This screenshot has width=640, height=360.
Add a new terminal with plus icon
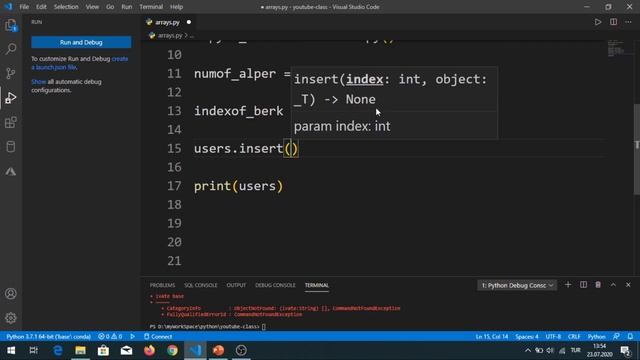(x=568, y=285)
